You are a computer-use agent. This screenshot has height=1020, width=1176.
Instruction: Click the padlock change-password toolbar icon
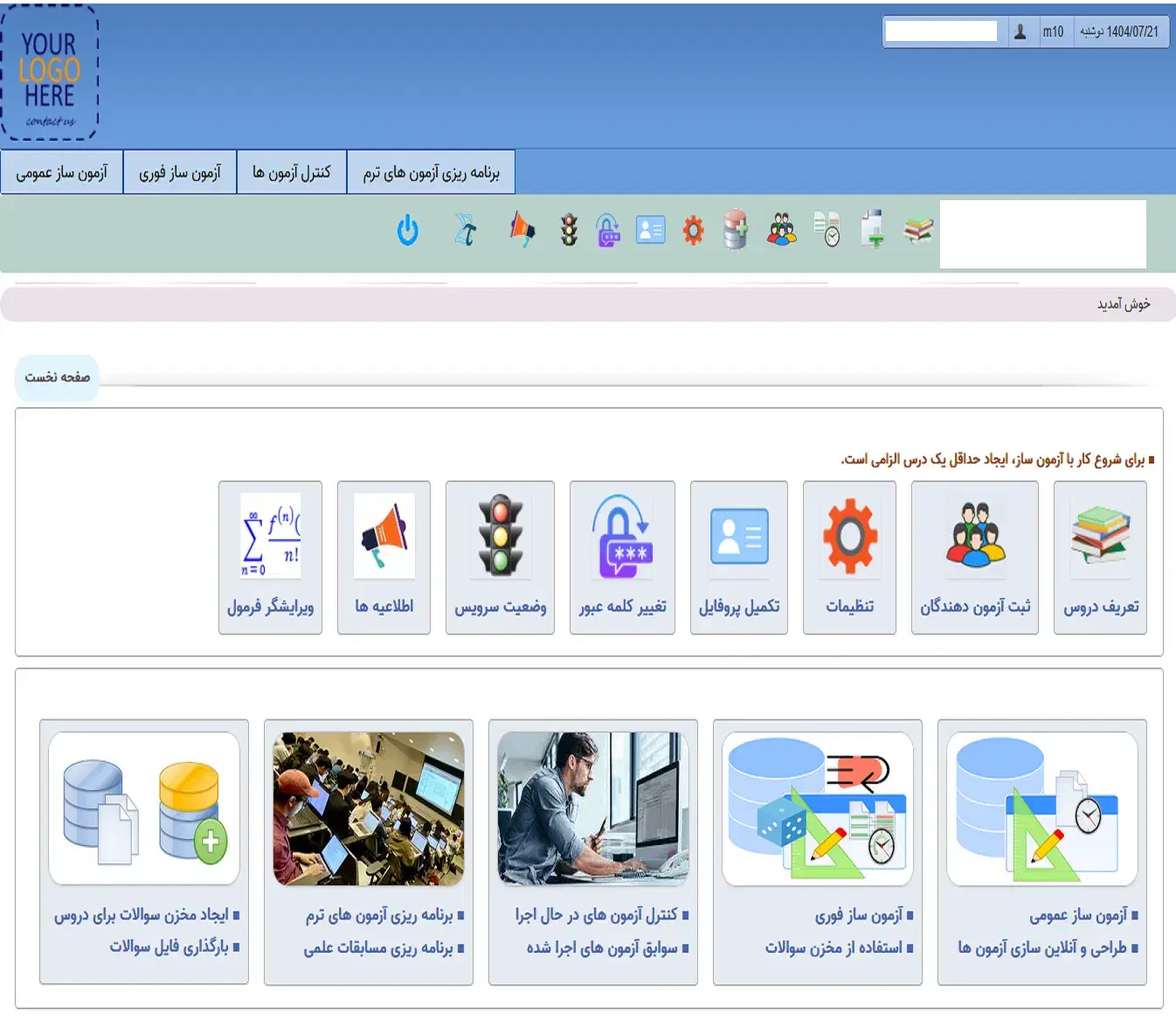[x=607, y=230]
